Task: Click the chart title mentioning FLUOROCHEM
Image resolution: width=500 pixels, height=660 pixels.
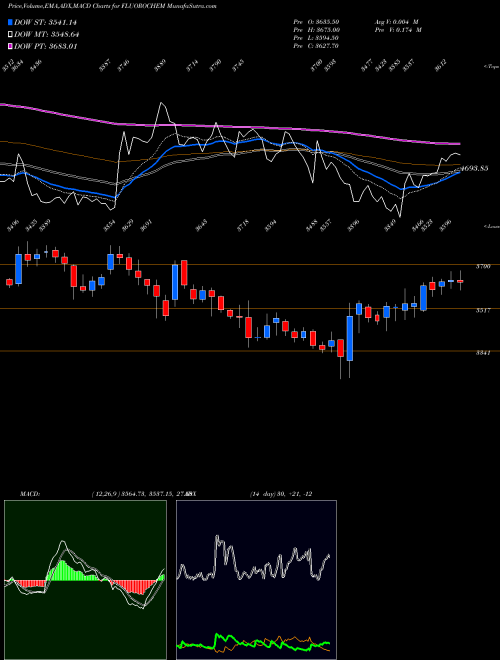Action: pyautogui.click(x=112, y=6)
